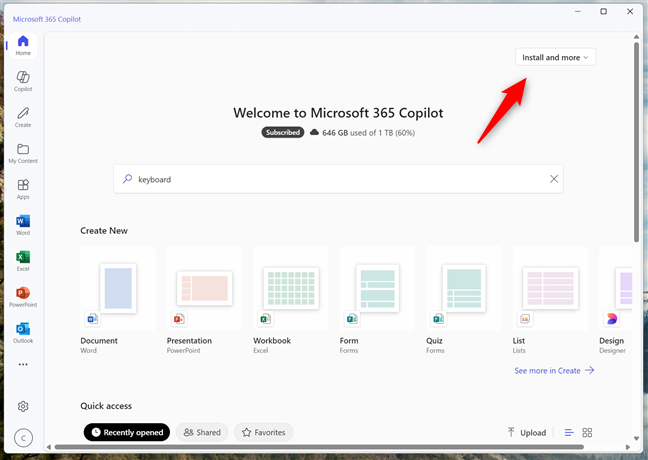Click the Microsoft 365 Copilot title
The image size is (648, 460).
(47, 19)
